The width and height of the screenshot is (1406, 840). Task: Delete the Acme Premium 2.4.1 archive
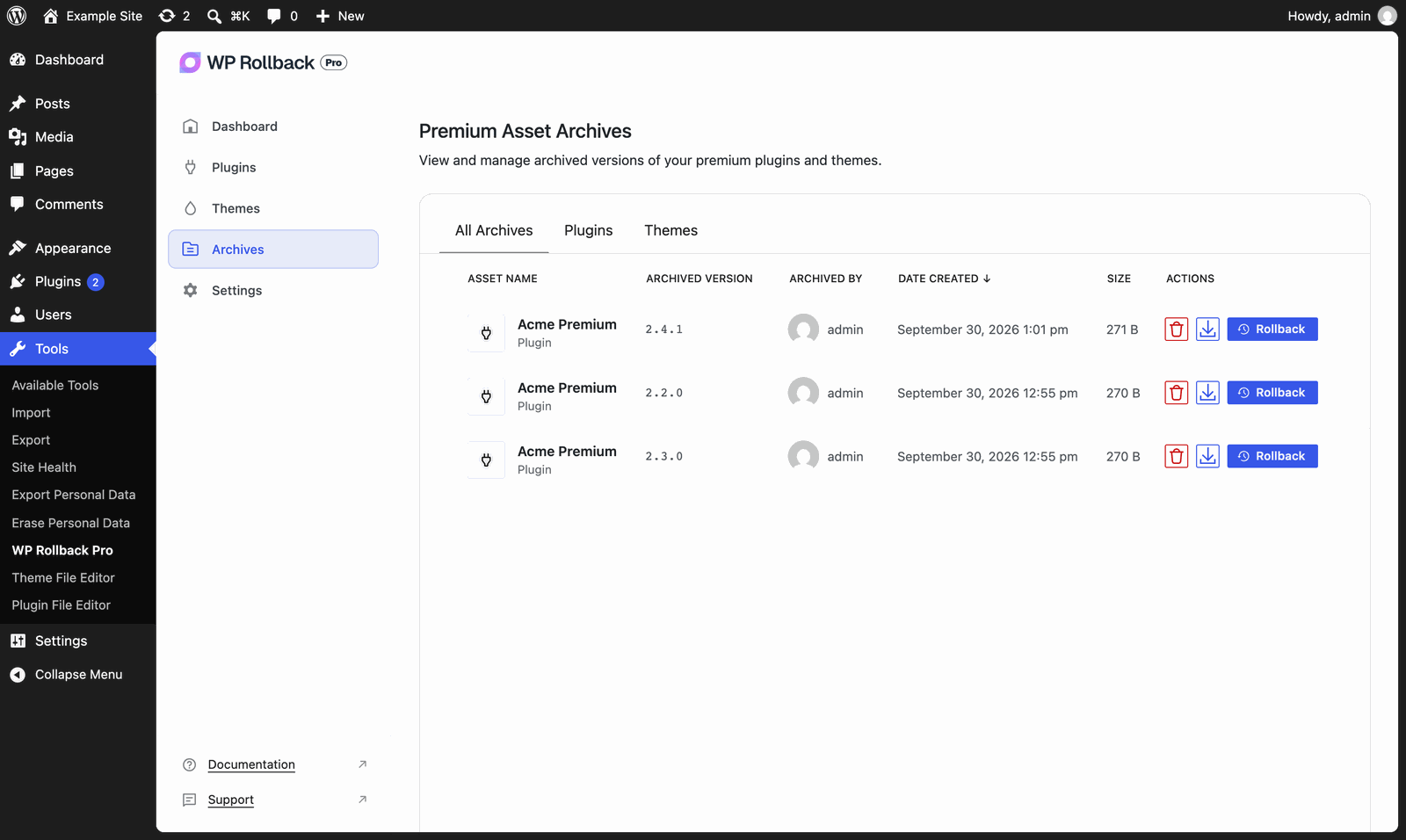coord(1176,329)
